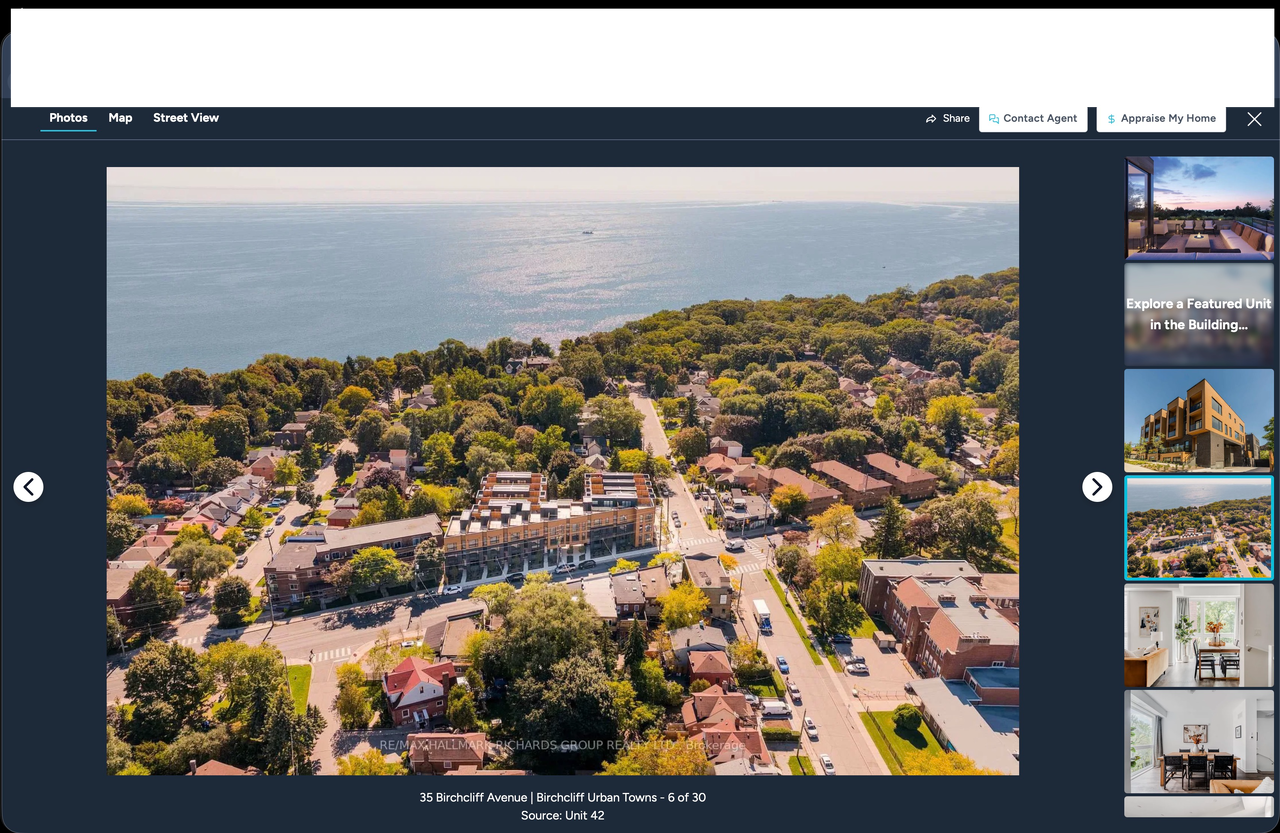Select the highlighted aerial view thumbnail
Image resolution: width=1280 pixels, height=833 pixels.
coord(1199,527)
